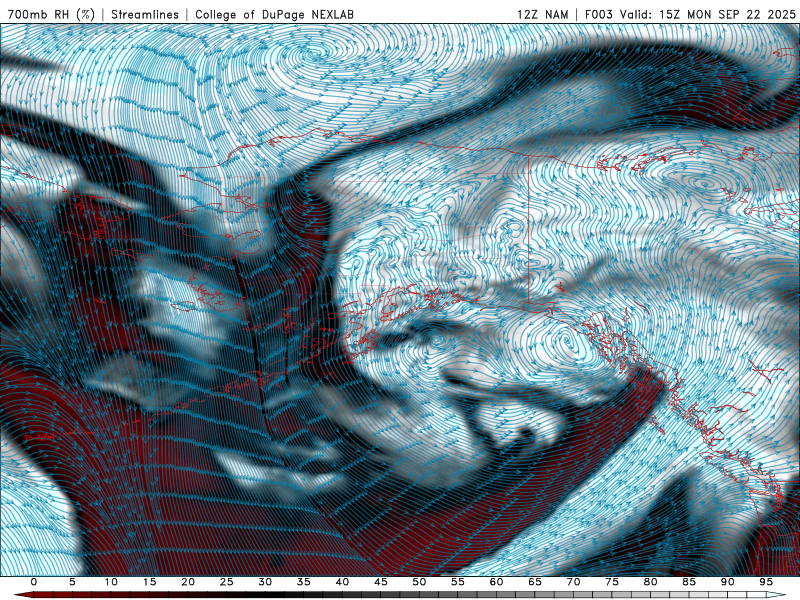Click the color scale label '15'
The width and height of the screenshot is (800, 600).
[149, 582]
